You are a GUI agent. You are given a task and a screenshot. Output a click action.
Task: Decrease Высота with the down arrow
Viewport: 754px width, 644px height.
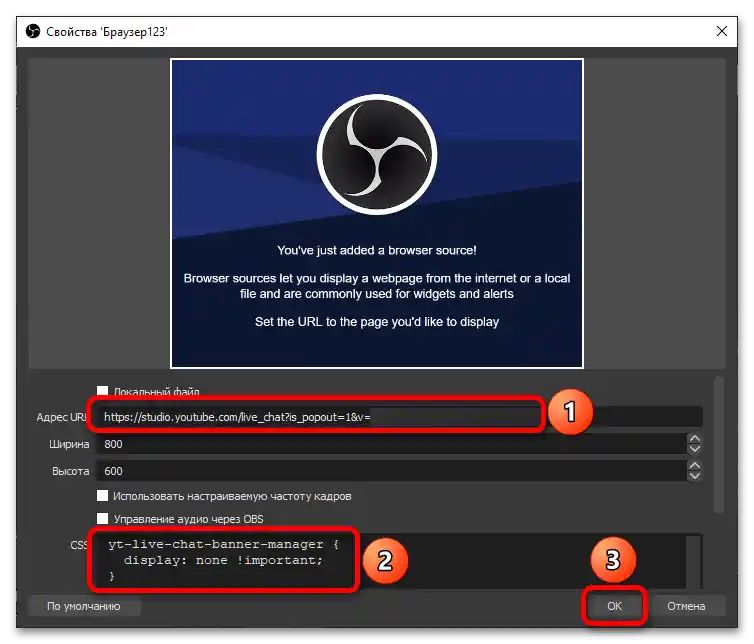click(694, 476)
